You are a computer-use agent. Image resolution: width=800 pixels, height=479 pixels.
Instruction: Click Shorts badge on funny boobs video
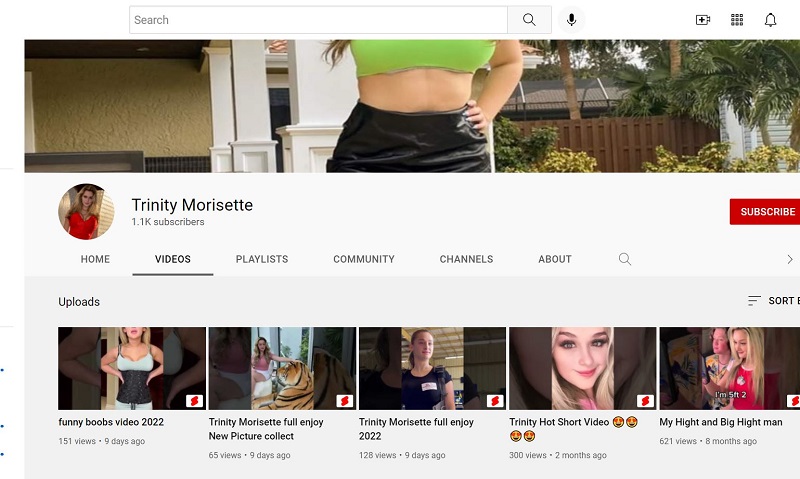tap(194, 401)
